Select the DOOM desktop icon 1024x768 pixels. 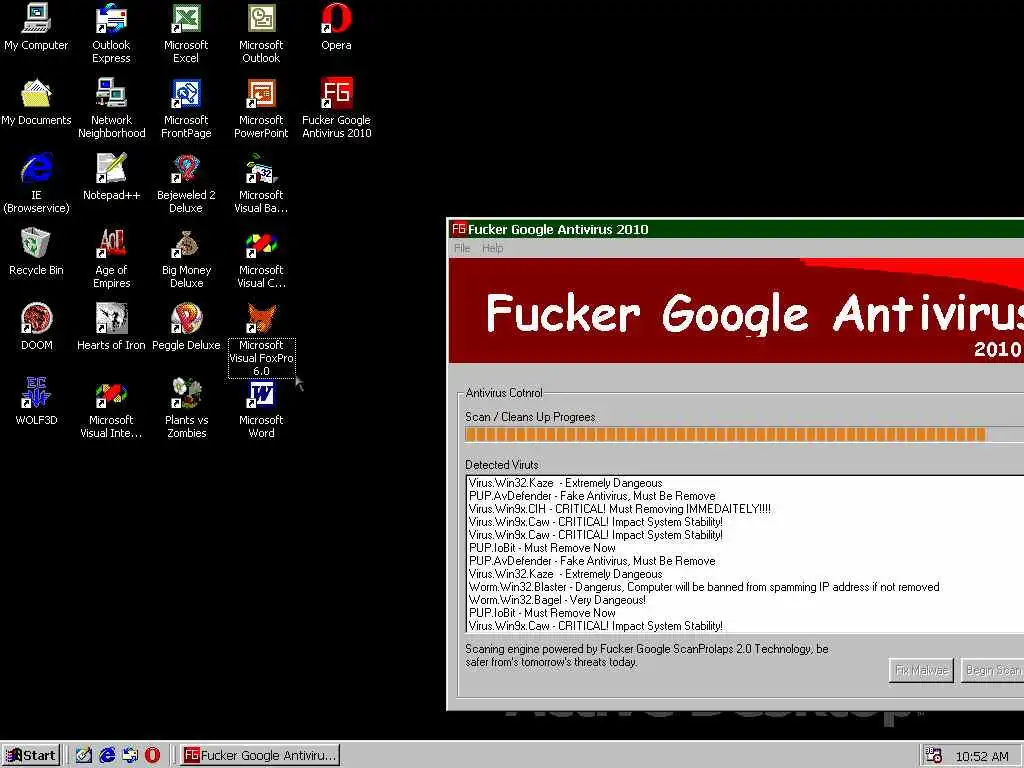(36, 327)
